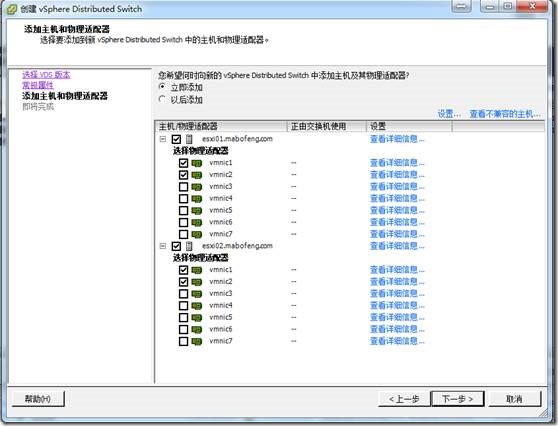Screen dimensions: 558x426
Task: Uncheck vmnic2 checkbox under esxi01
Action: click(183, 175)
